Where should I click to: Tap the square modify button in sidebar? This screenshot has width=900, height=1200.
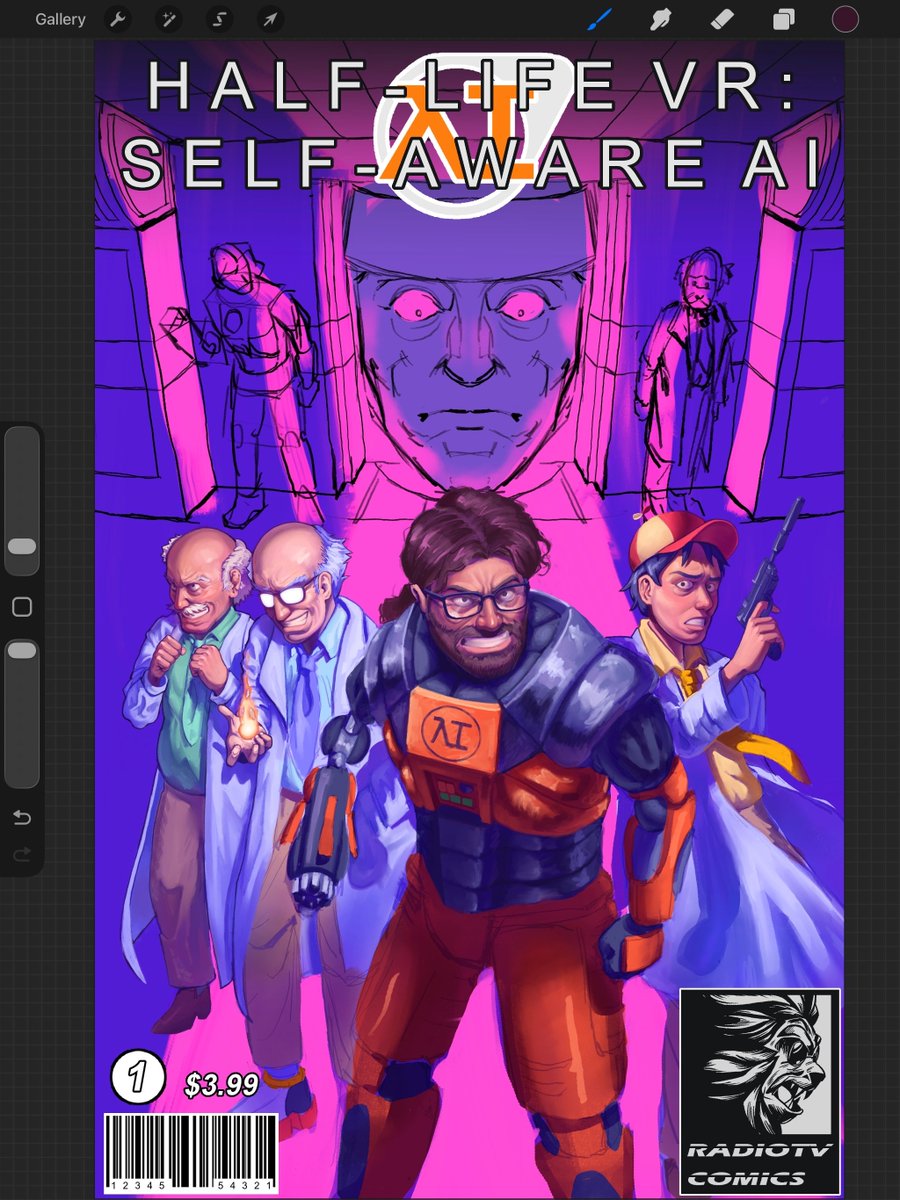[21, 607]
